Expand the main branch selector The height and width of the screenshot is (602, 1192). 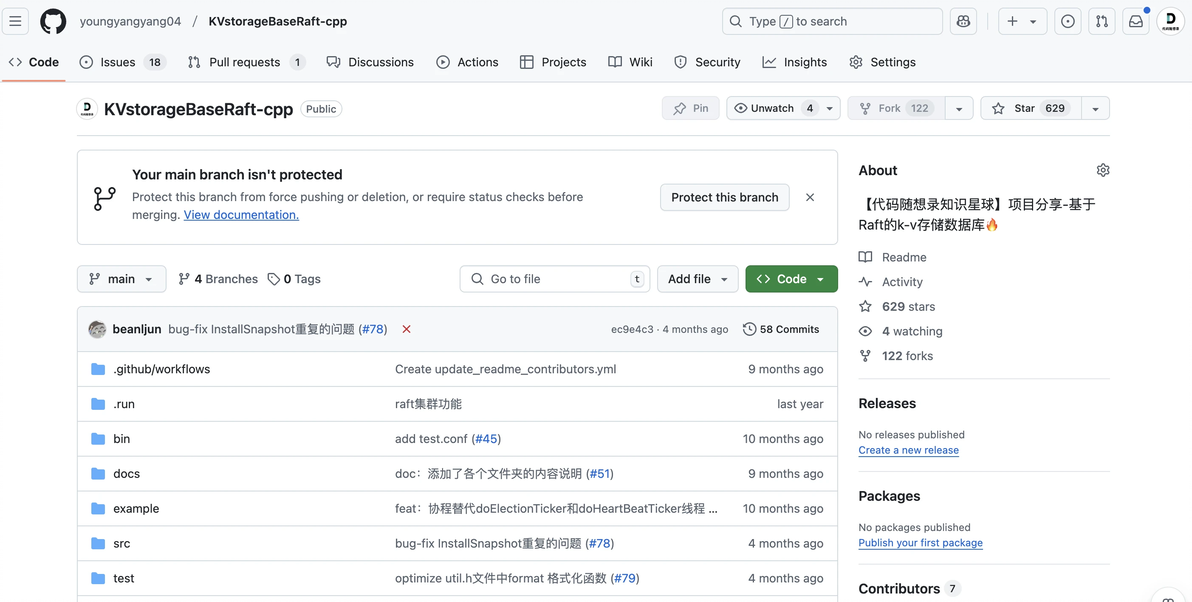click(x=121, y=279)
